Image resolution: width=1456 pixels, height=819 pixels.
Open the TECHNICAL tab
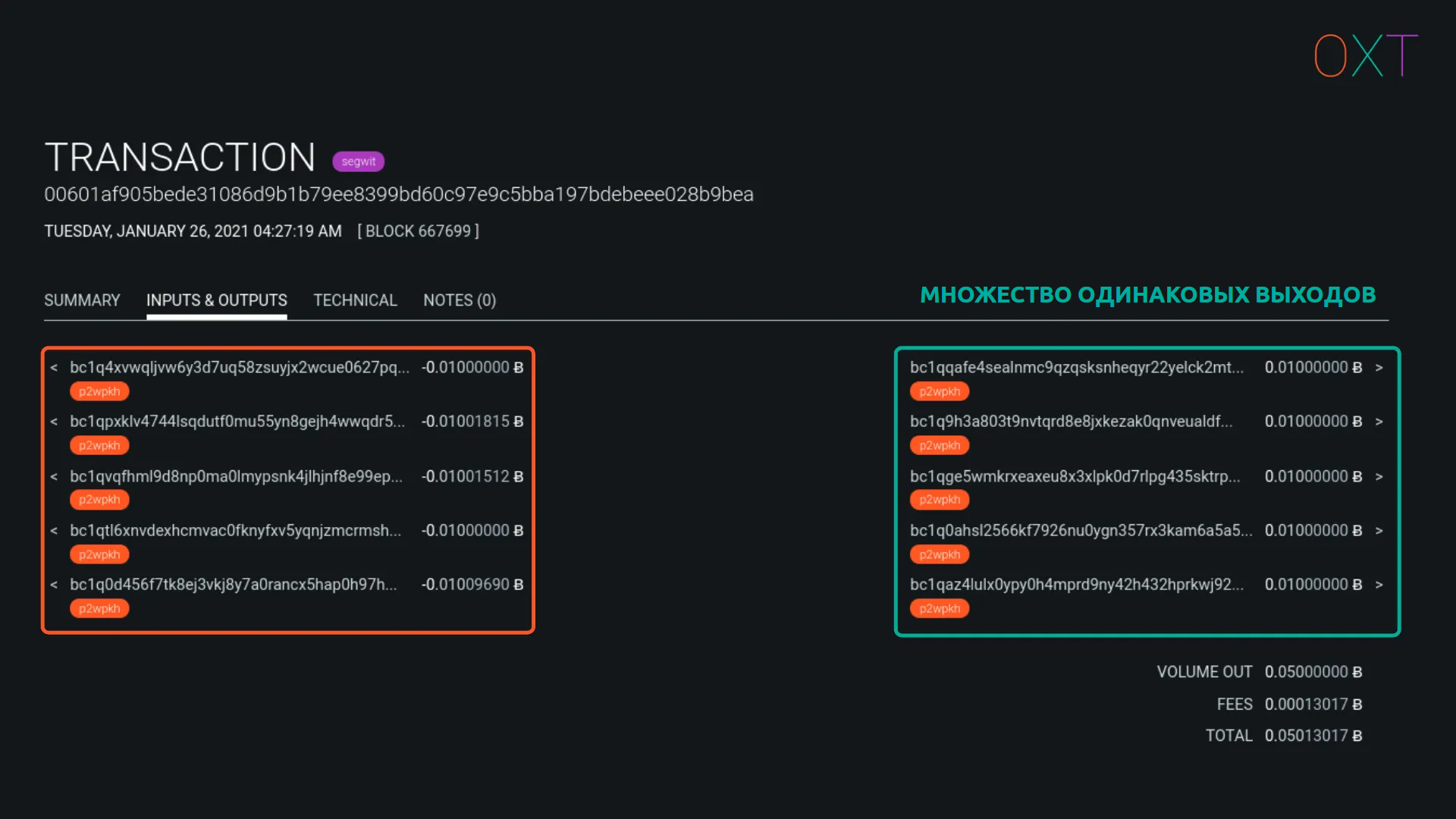[355, 300]
